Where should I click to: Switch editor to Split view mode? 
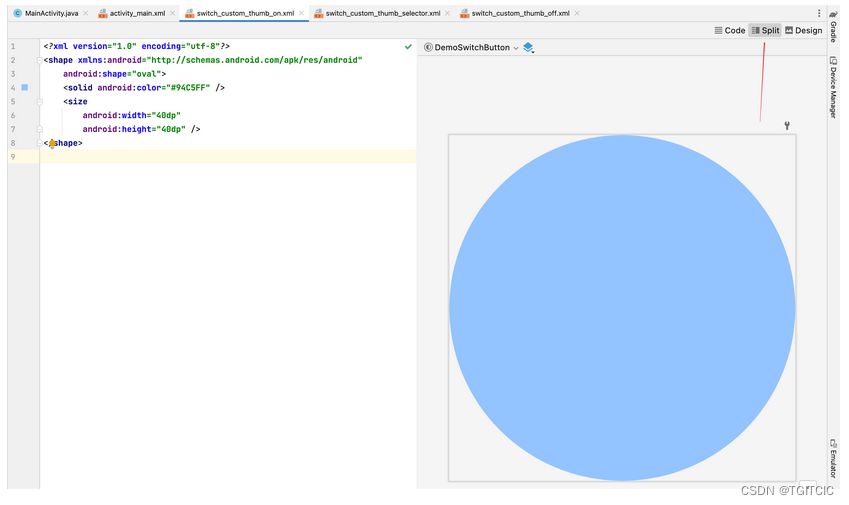tap(765, 30)
